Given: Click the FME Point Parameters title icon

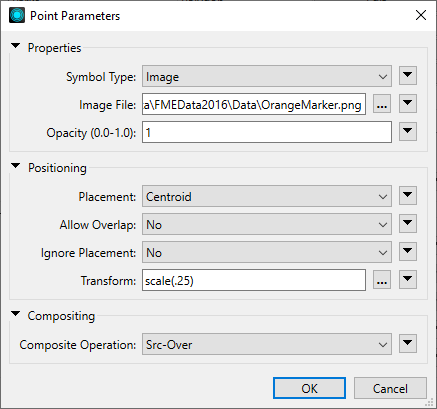Looking at the screenshot, I should (x=17, y=15).
